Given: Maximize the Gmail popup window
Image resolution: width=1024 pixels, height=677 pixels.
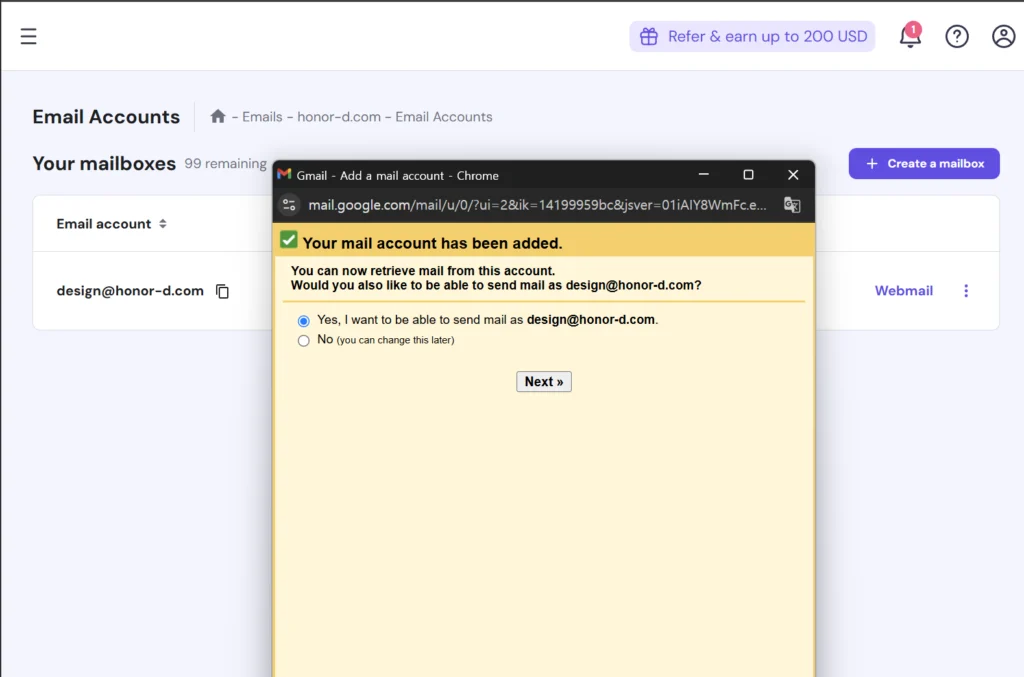Looking at the screenshot, I should pos(748,174).
